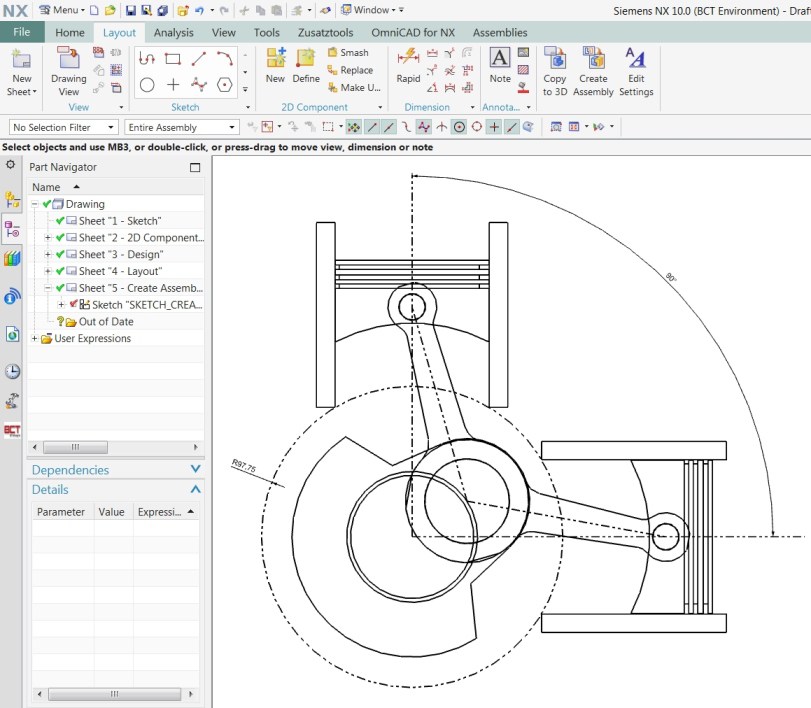Enable the Midpoint snap option
811x708 pixels.
[388, 126]
